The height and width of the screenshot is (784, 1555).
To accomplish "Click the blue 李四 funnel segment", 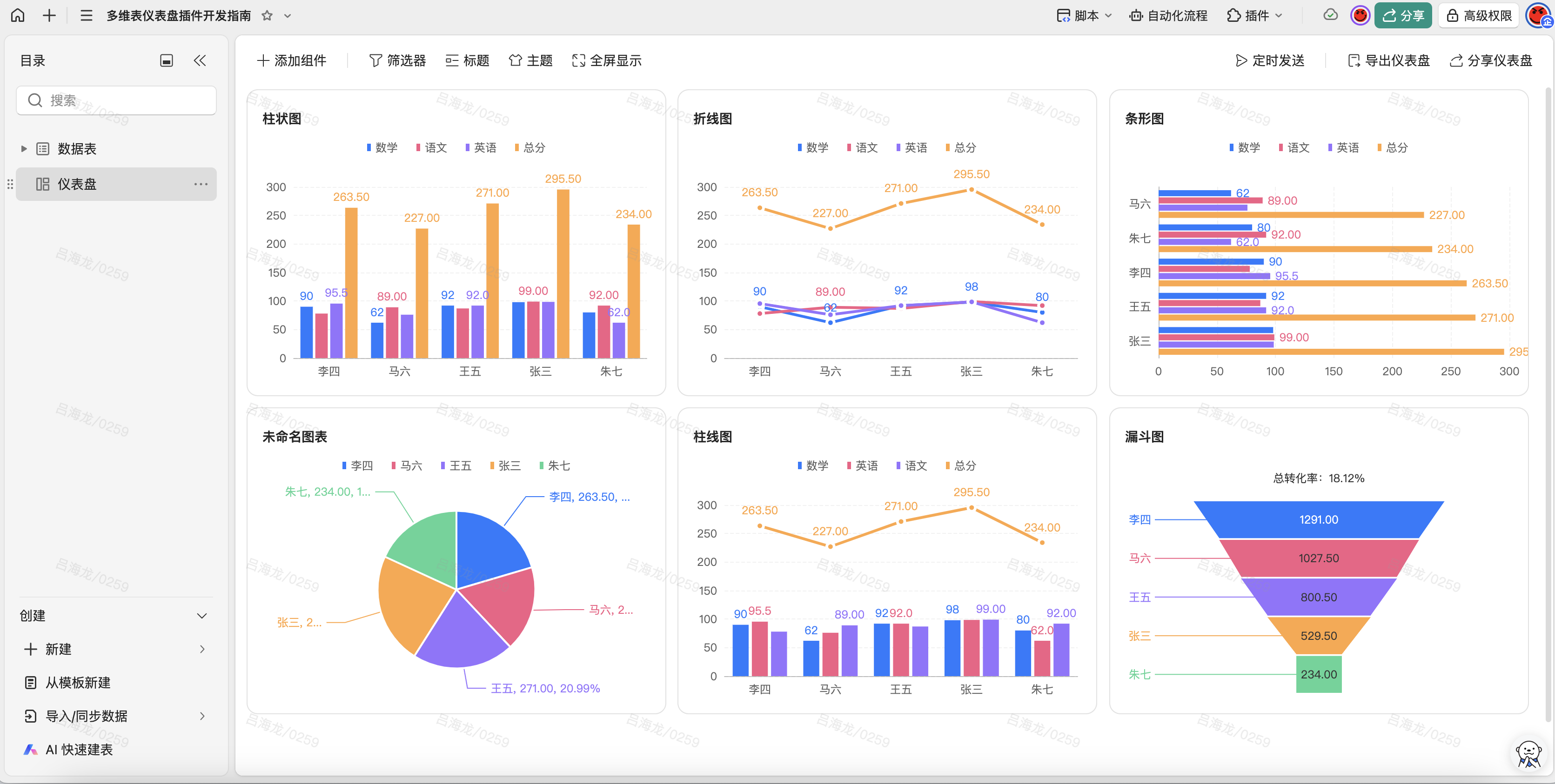I will [x=1318, y=519].
